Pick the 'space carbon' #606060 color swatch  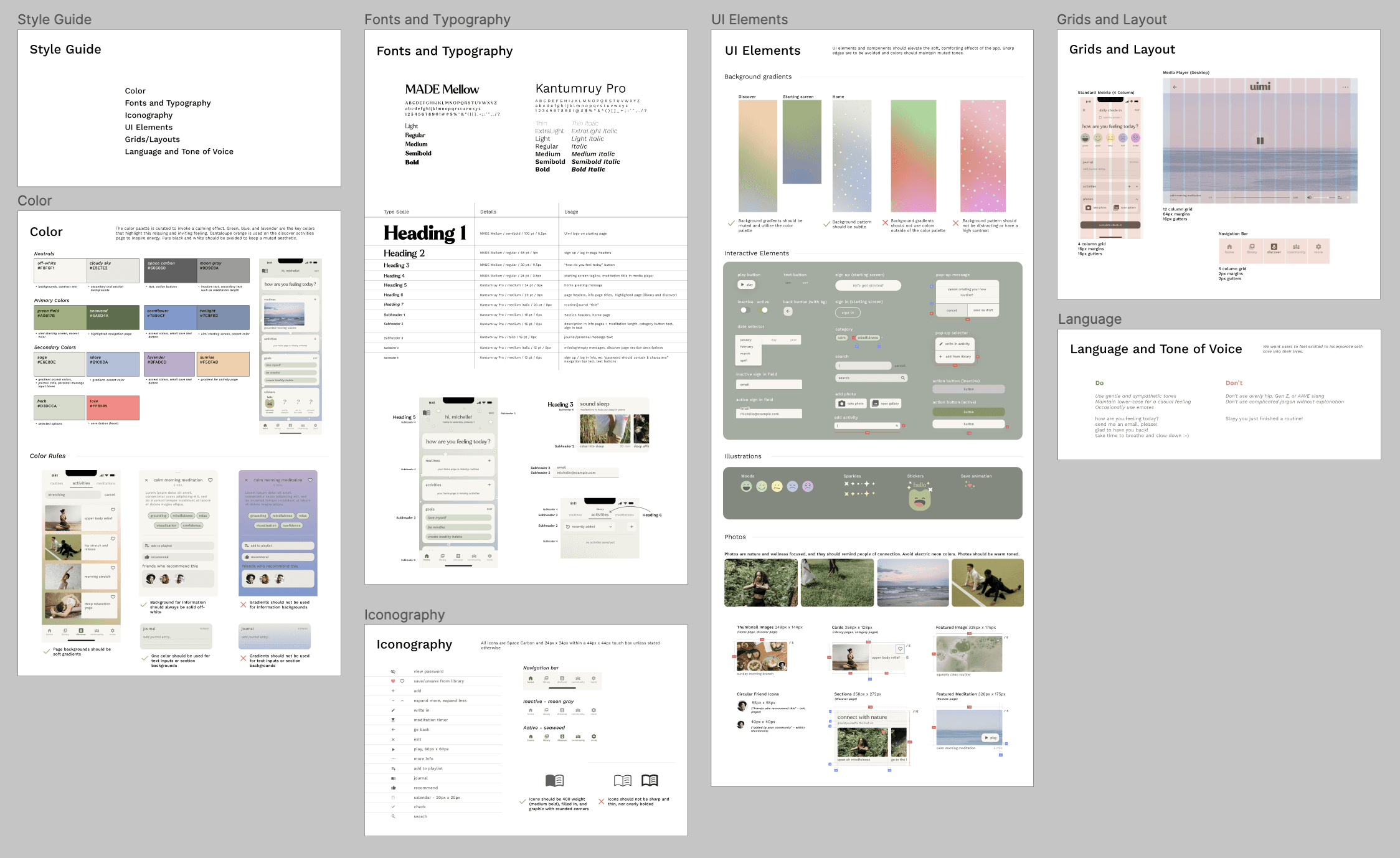click(171, 271)
